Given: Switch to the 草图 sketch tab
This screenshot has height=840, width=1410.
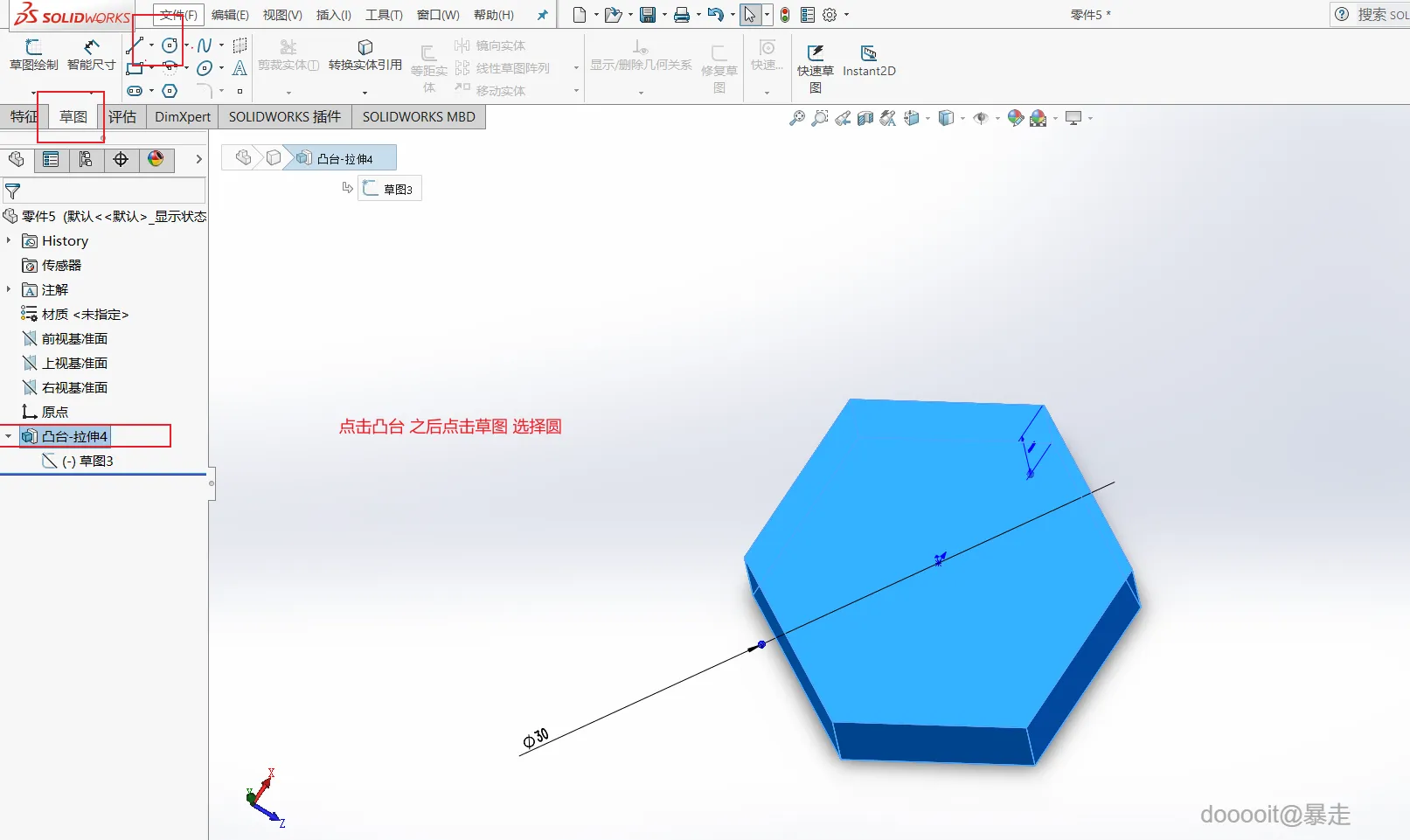Looking at the screenshot, I should (73, 117).
